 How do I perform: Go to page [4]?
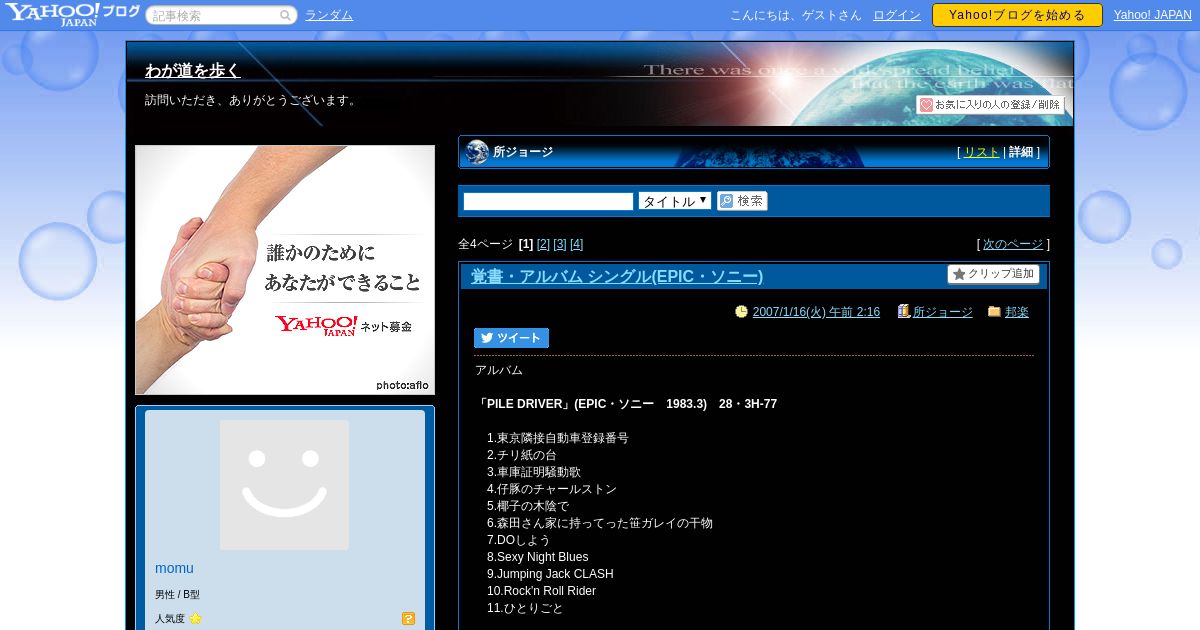[577, 244]
